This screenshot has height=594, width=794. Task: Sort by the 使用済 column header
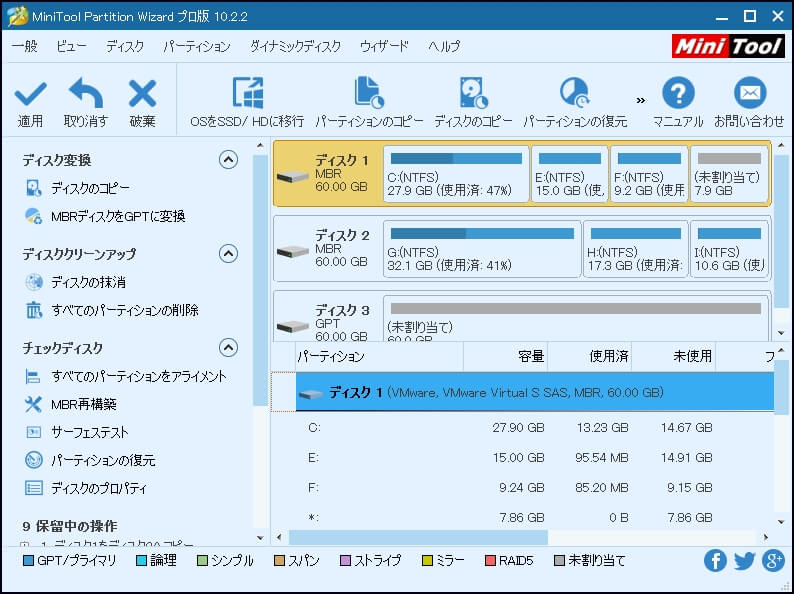click(x=589, y=357)
